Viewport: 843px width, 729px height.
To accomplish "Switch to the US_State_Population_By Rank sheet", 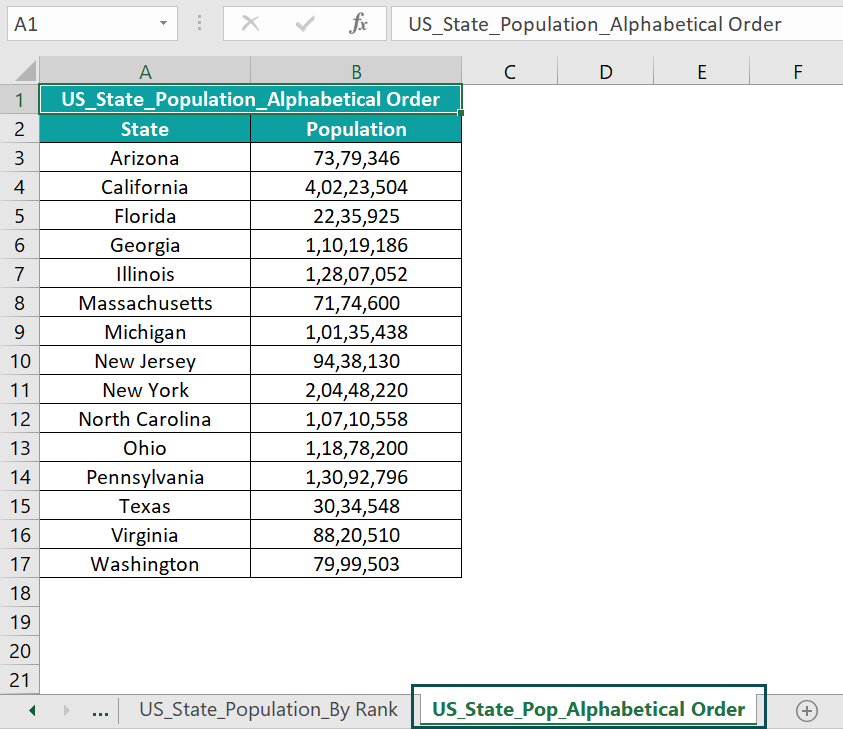I will click(x=267, y=710).
